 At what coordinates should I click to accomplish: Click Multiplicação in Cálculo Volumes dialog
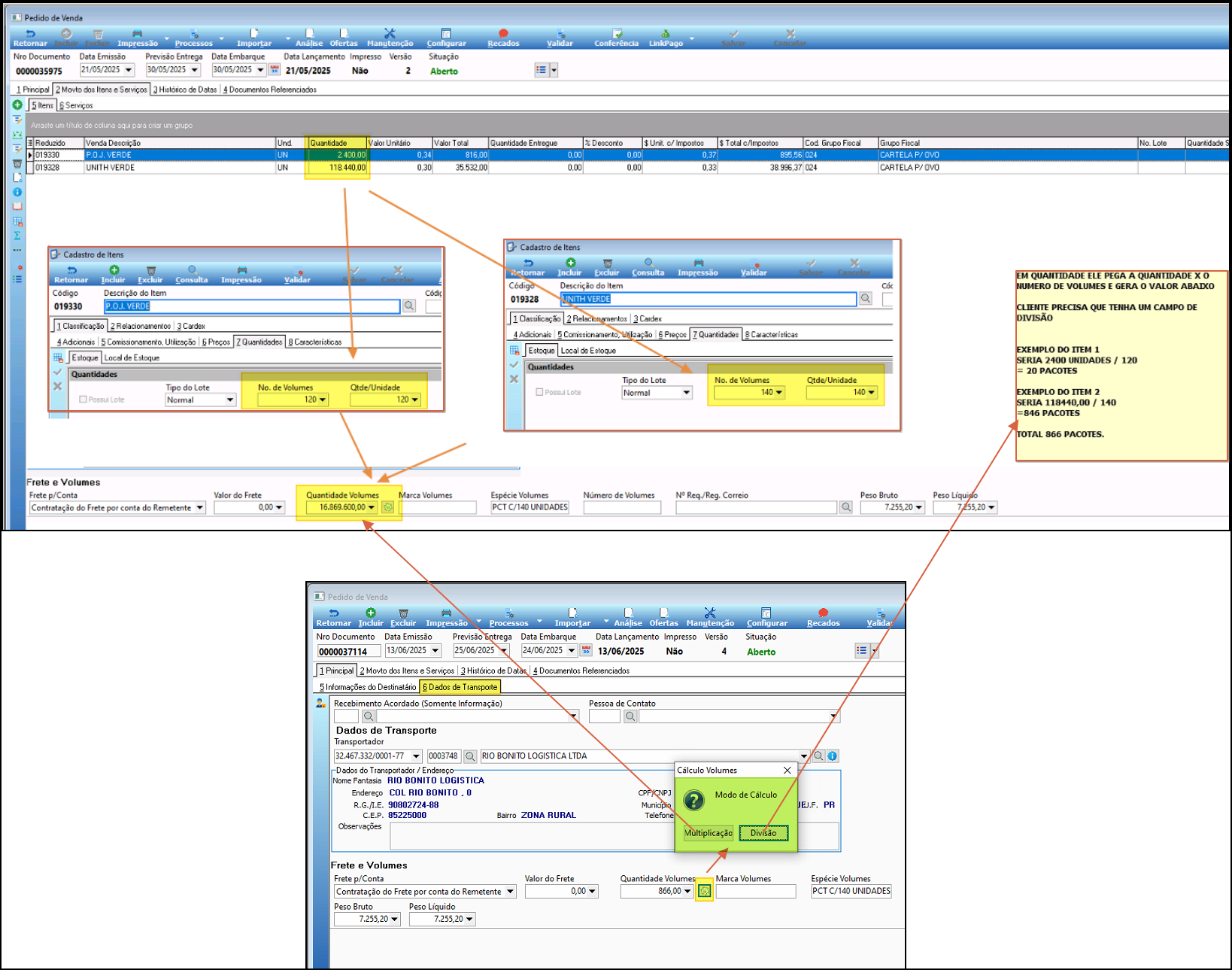point(709,833)
